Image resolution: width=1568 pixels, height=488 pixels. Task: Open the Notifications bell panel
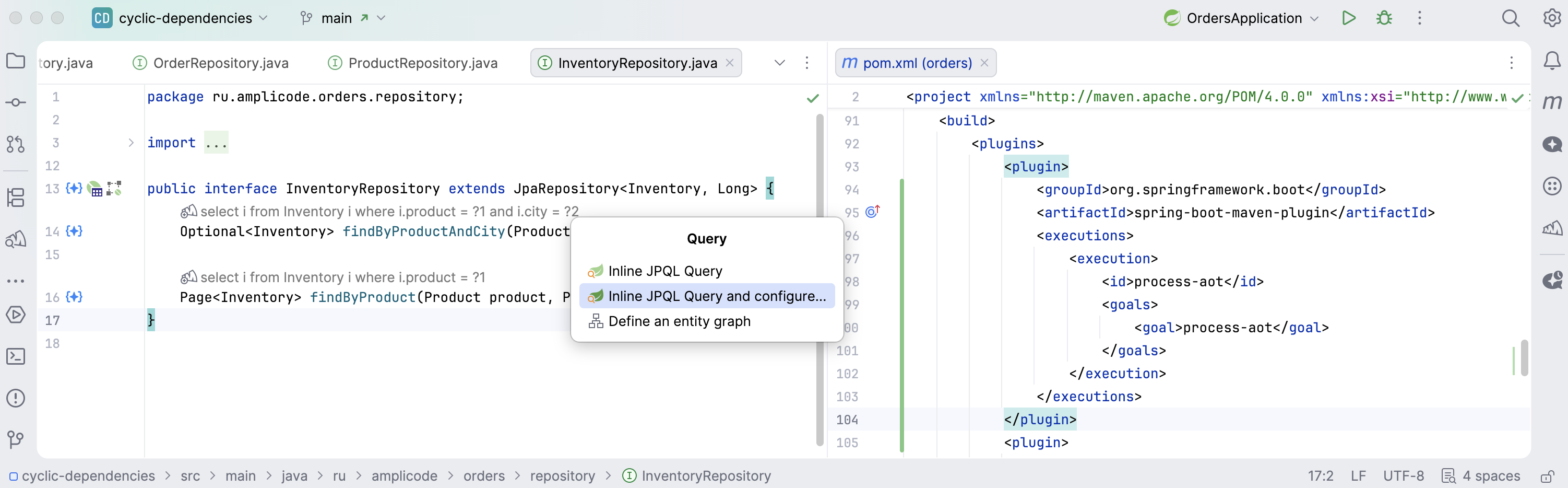coord(1552,61)
